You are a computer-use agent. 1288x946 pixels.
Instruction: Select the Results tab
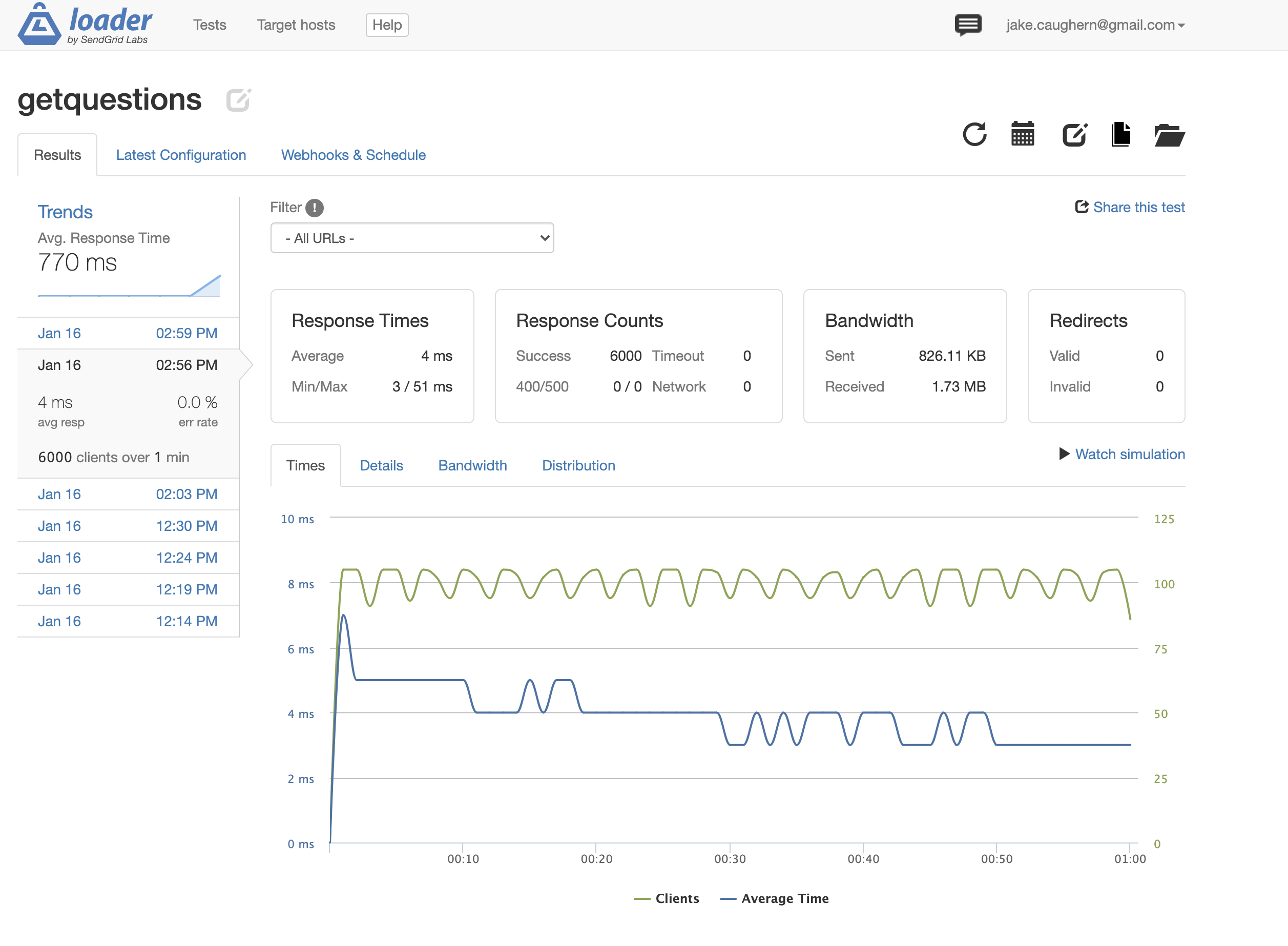57,155
